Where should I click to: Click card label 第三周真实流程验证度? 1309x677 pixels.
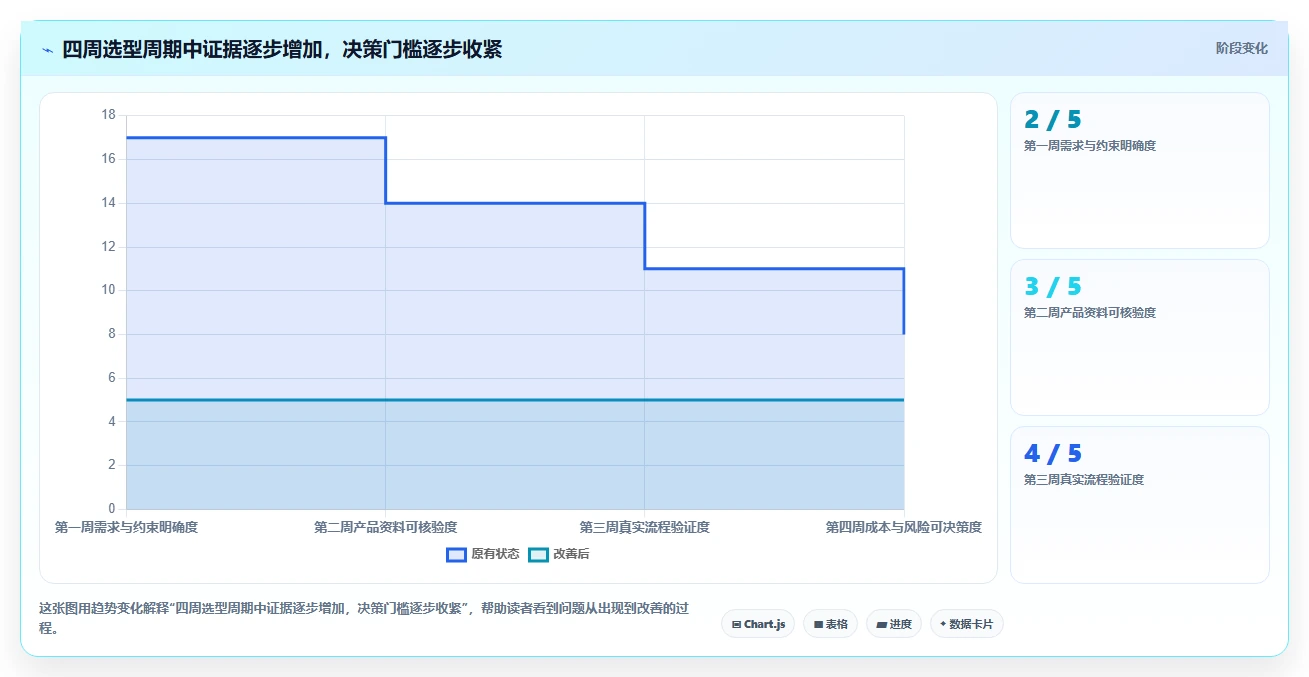tap(1084, 480)
